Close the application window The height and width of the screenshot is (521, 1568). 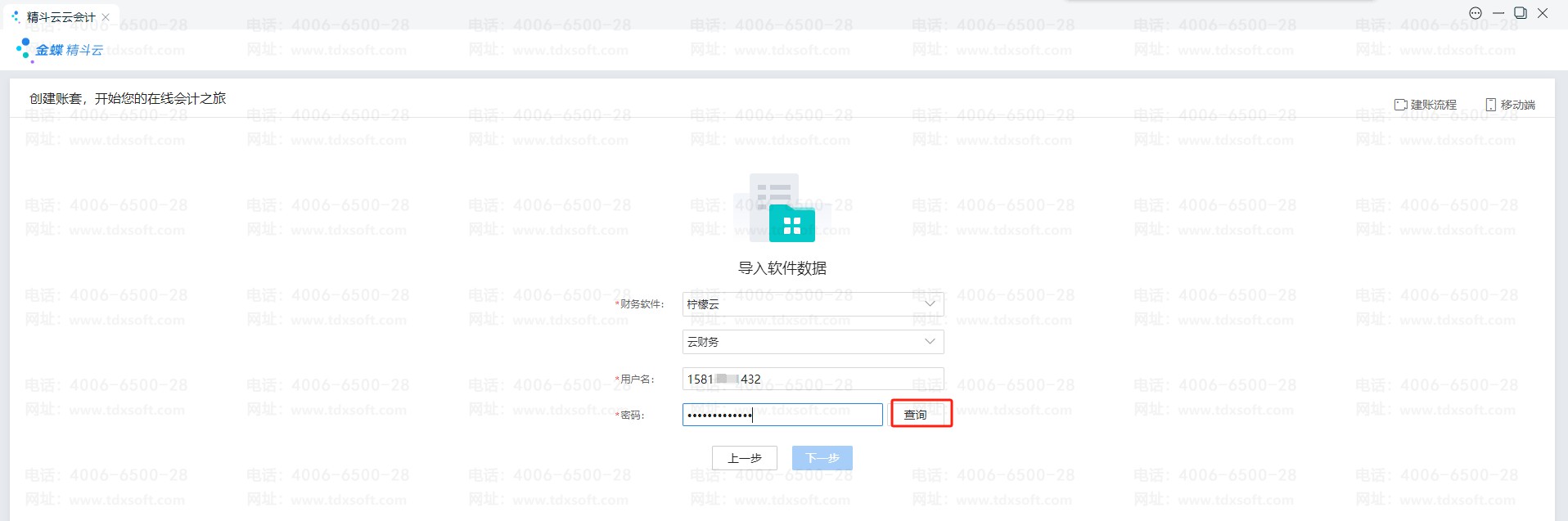1543,13
